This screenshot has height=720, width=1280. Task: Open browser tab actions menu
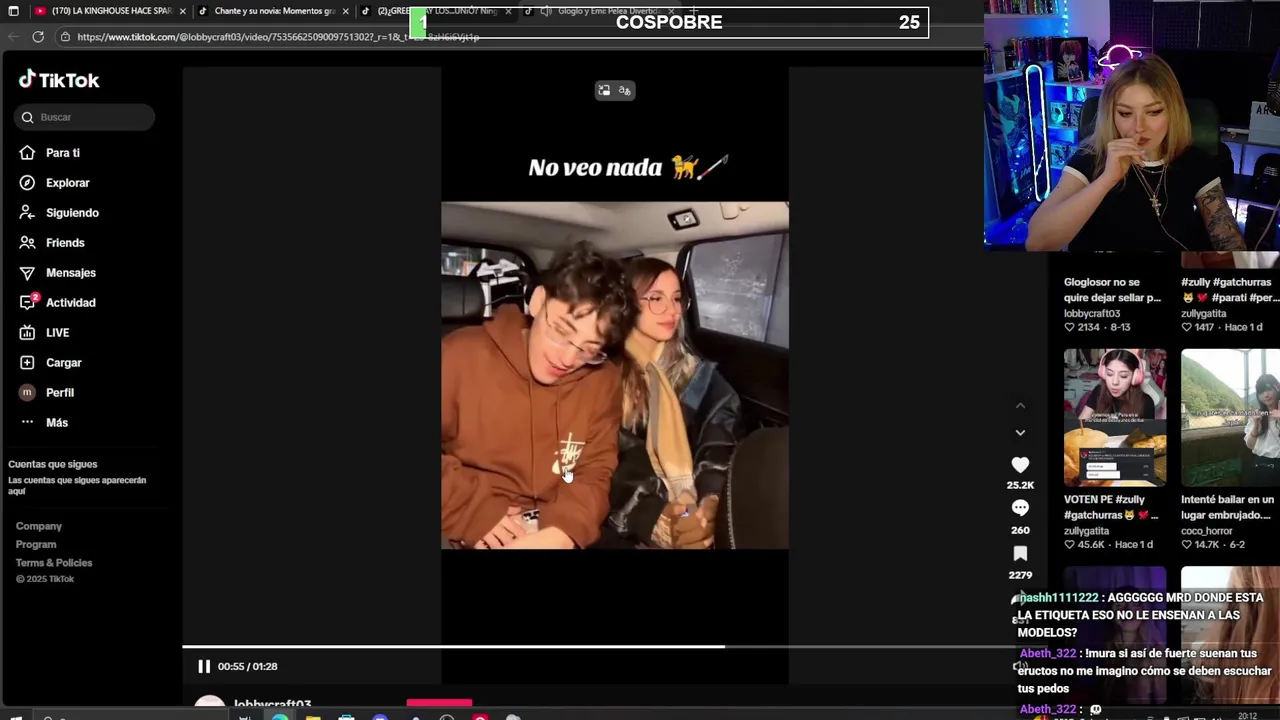tap(12, 11)
